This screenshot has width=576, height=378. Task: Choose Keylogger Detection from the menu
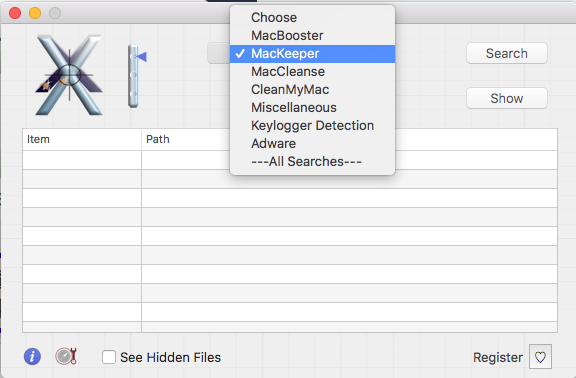pyautogui.click(x=312, y=126)
